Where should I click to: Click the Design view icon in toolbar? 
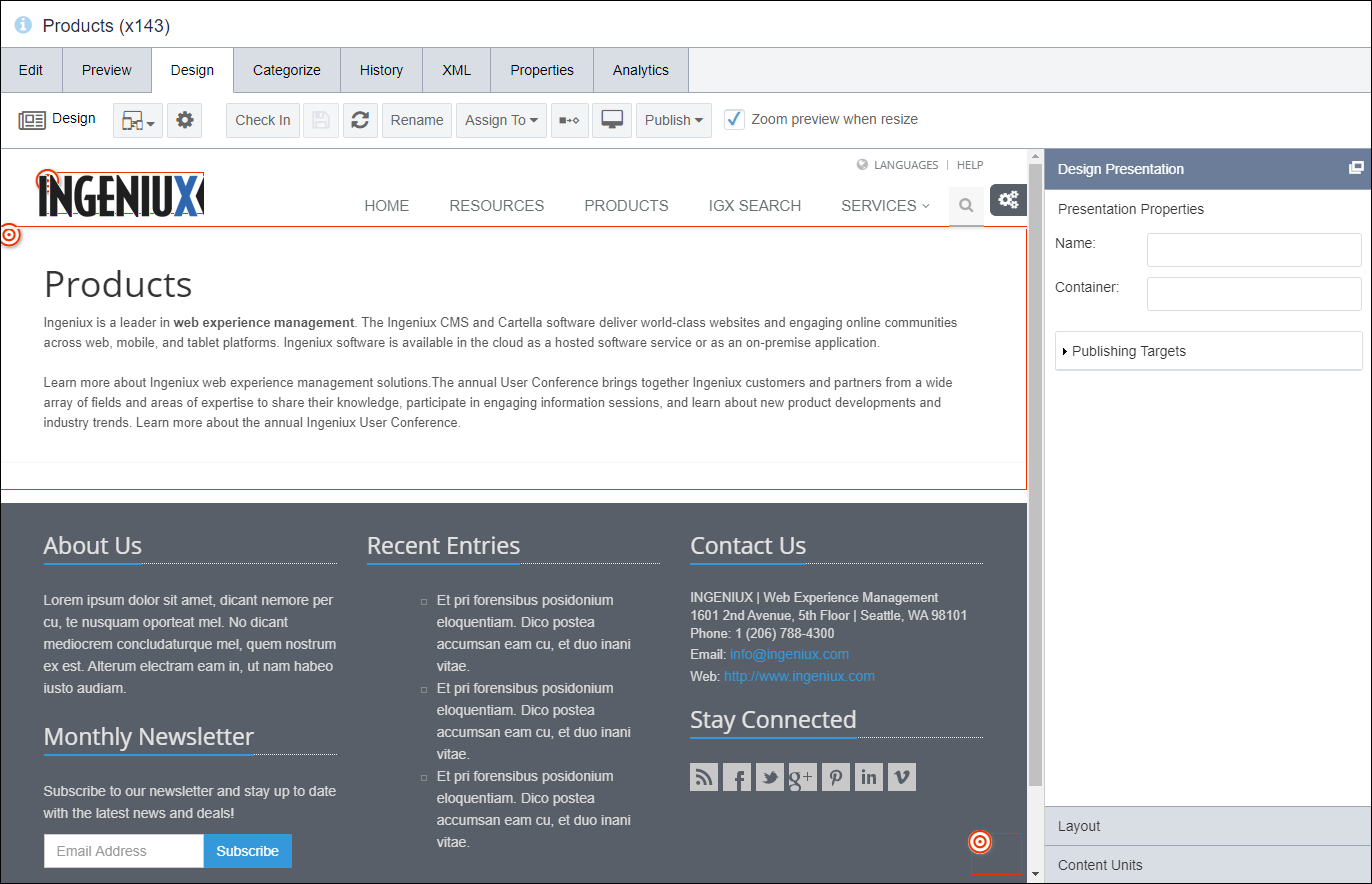pos(32,120)
